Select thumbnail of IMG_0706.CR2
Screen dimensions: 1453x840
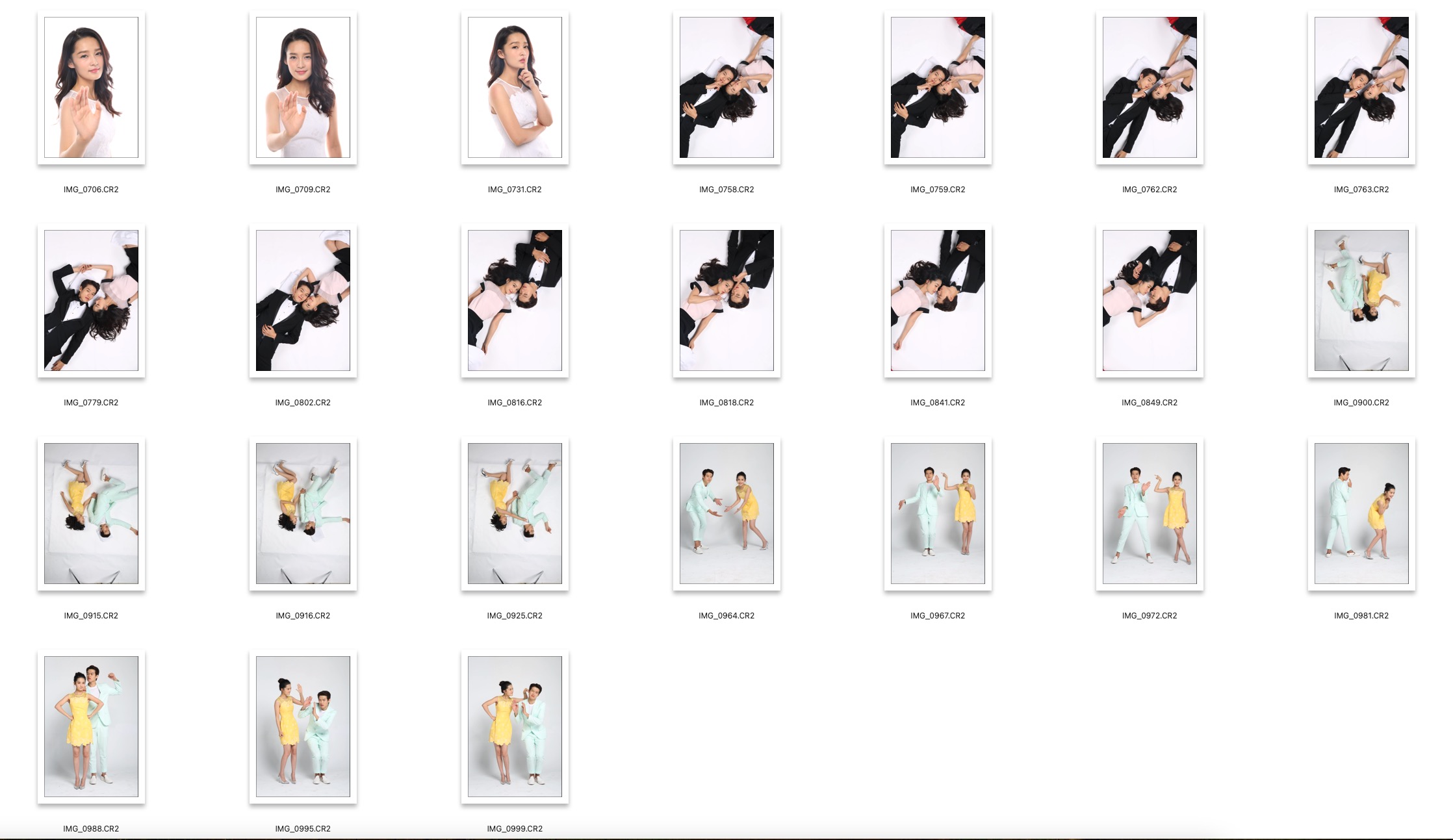pyautogui.click(x=91, y=87)
